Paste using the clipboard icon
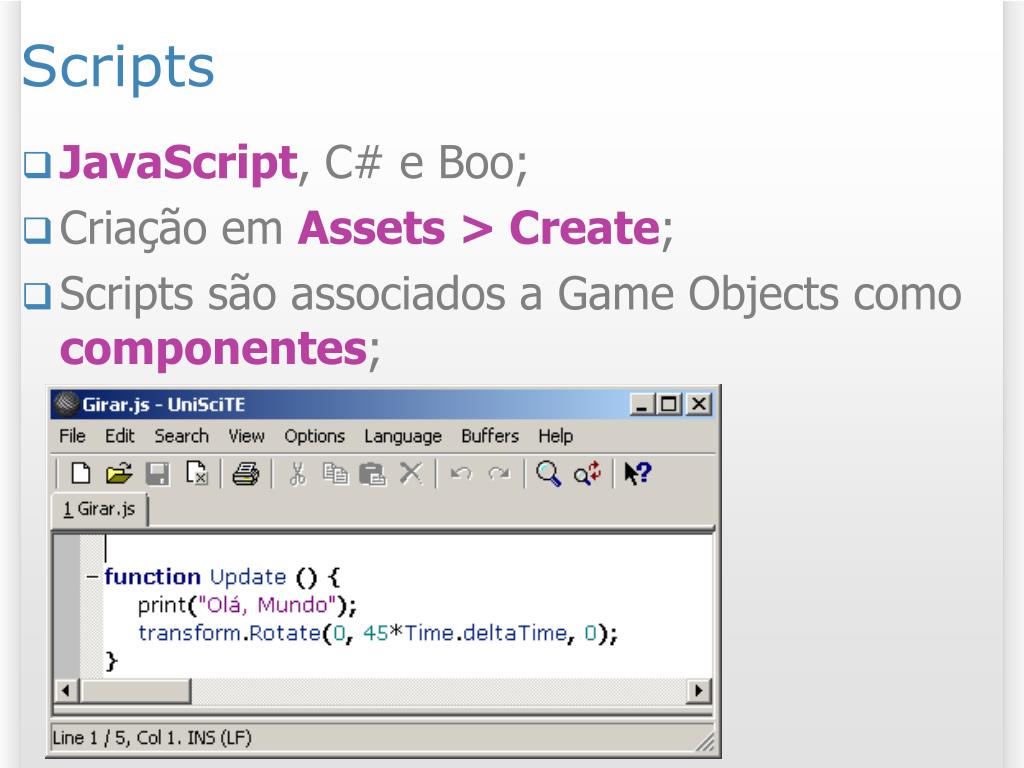Viewport: 1024px width, 768px height. pyautogui.click(x=373, y=473)
